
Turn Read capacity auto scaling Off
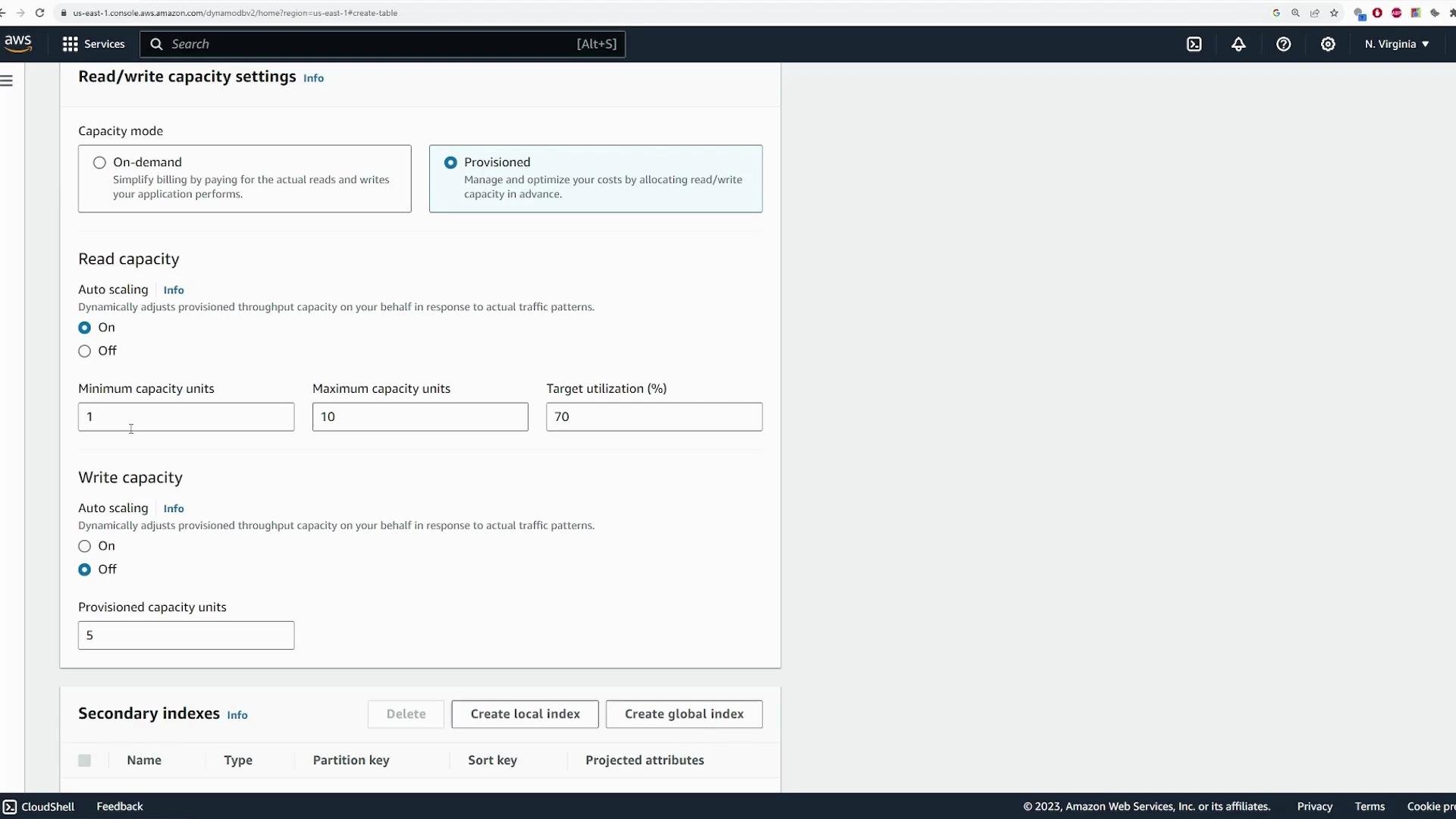[84, 351]
